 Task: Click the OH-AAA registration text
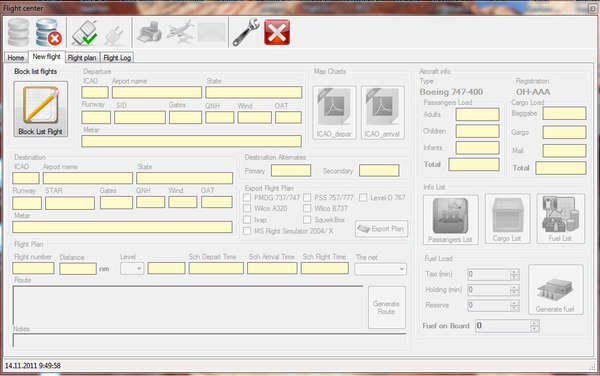coord(533,92)
